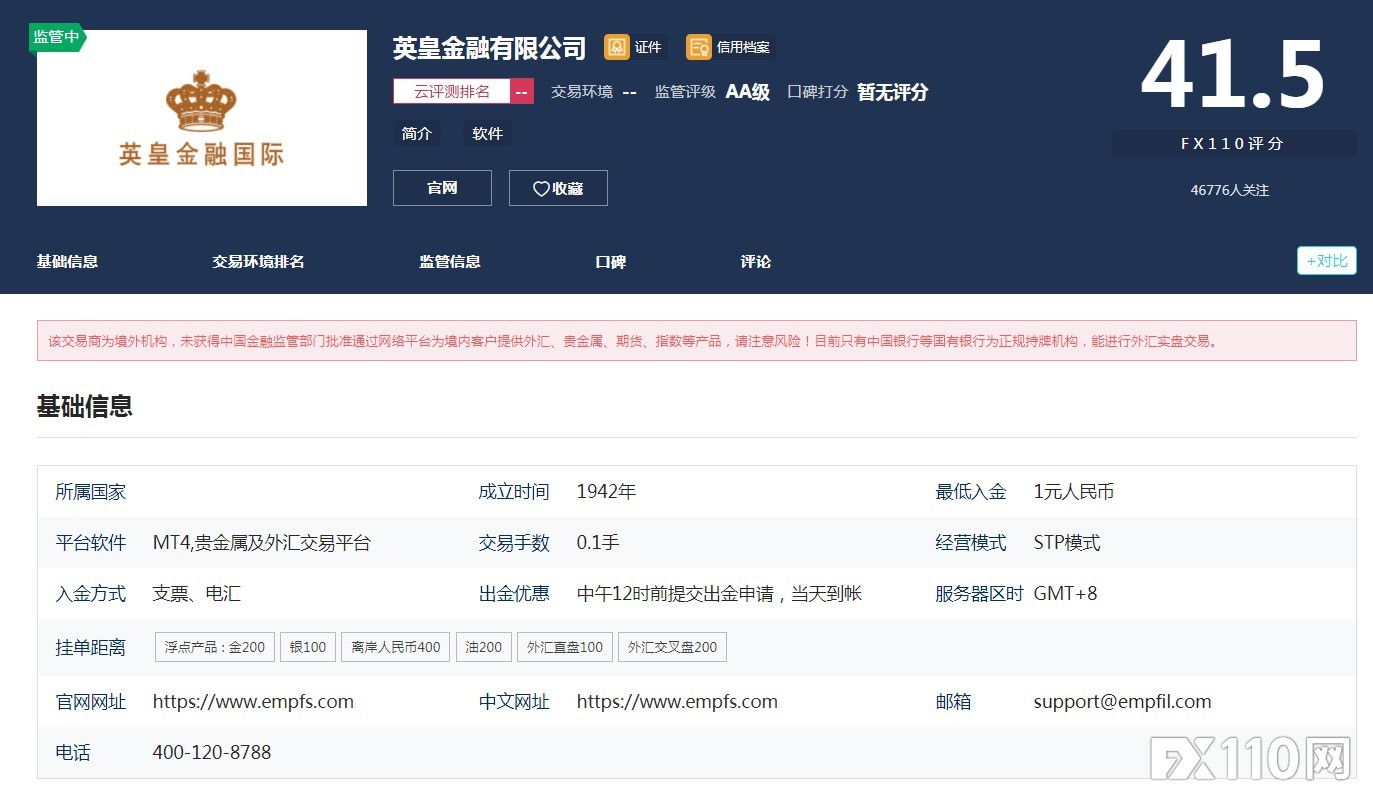The height and width of the screenshot is (795, 1373).
Task: Click the 证件 certificate icon
Action: [617, 47]
